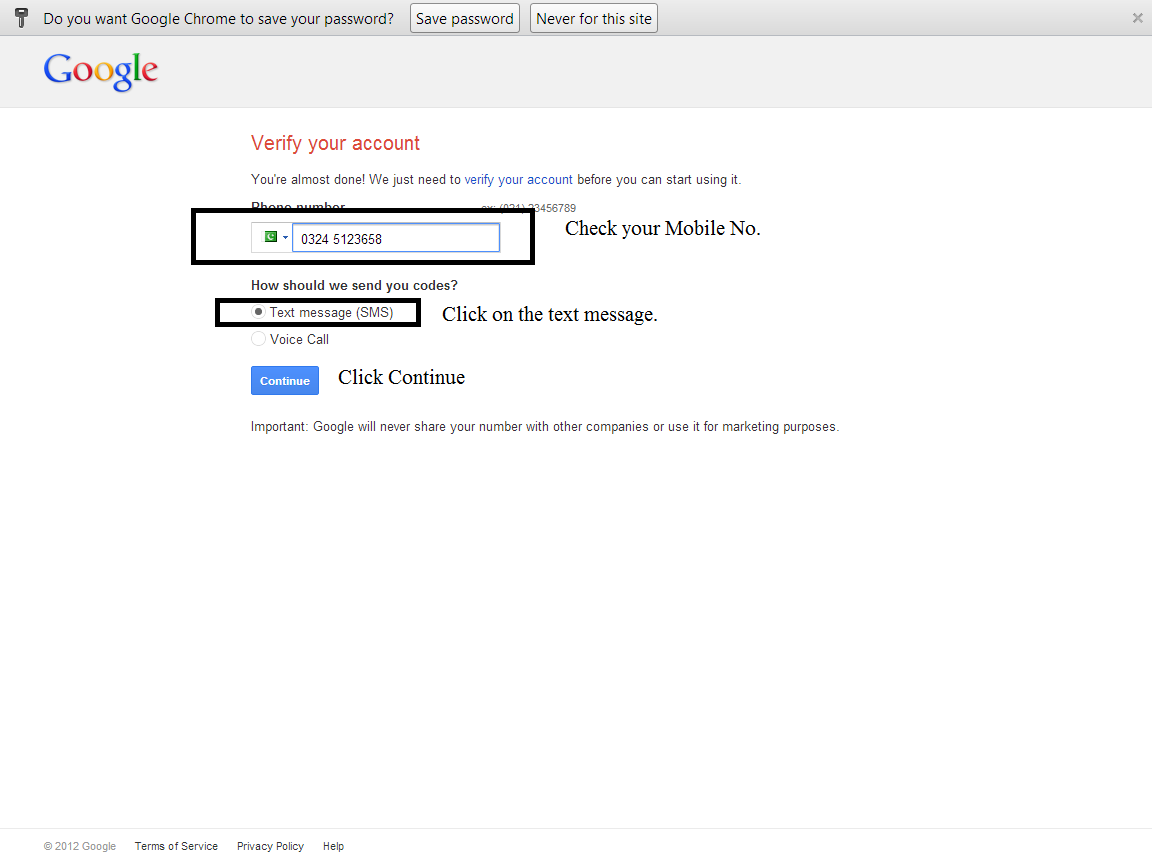Click the Verify your account heading
This screenshot has height=864, width=1152.
click(x=335, y=143)
